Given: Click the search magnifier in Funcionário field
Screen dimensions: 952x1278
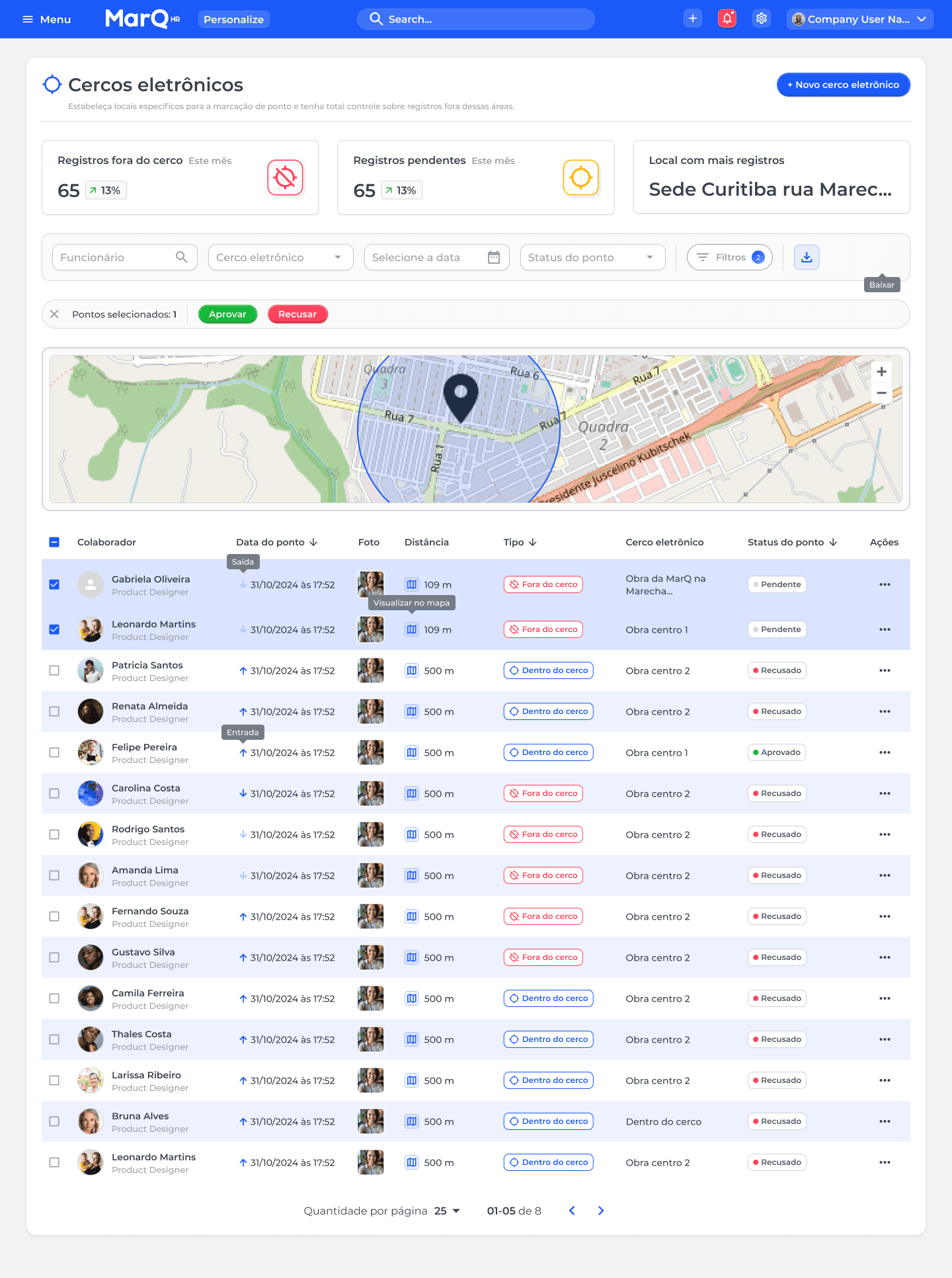Looking at the screenshot, I should point(181,257).
